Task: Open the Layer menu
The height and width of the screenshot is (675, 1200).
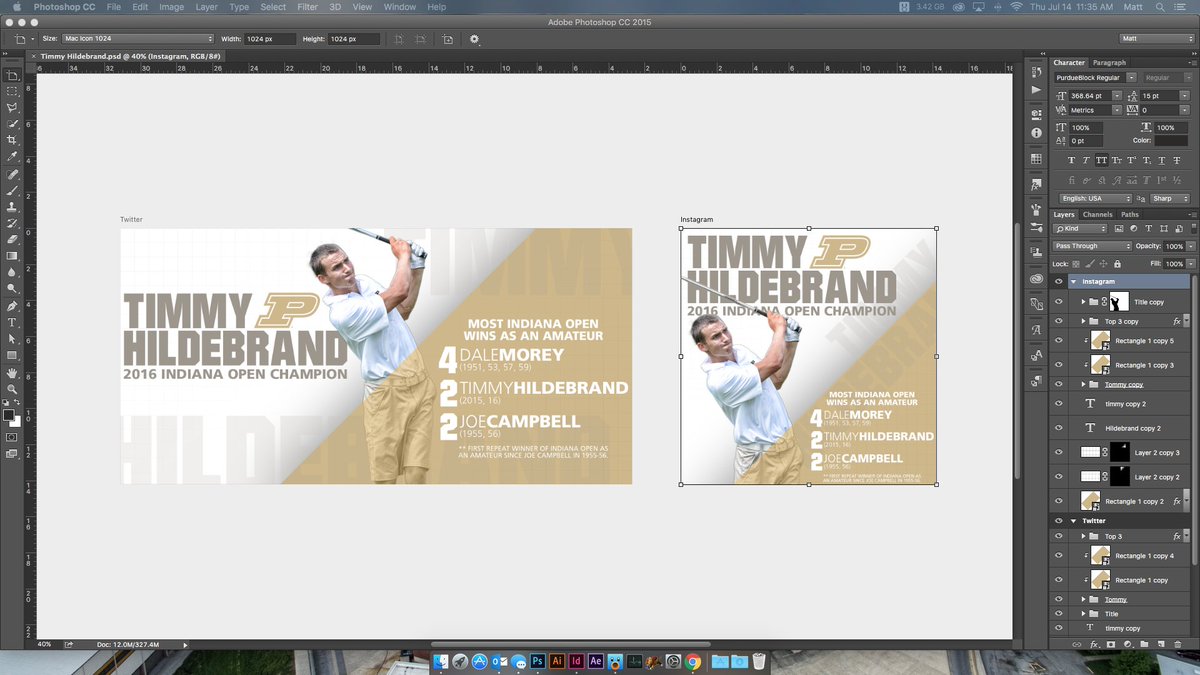Action: click(206, 7)
